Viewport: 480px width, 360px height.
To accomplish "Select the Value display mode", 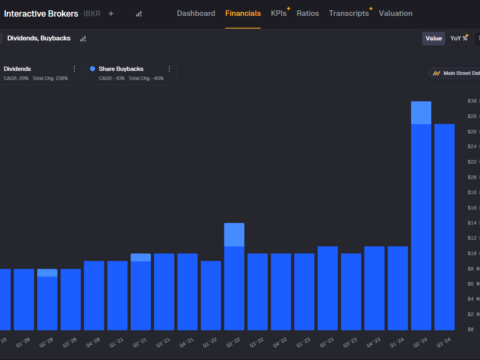I will pyautogui.click(x=433, y=38).
